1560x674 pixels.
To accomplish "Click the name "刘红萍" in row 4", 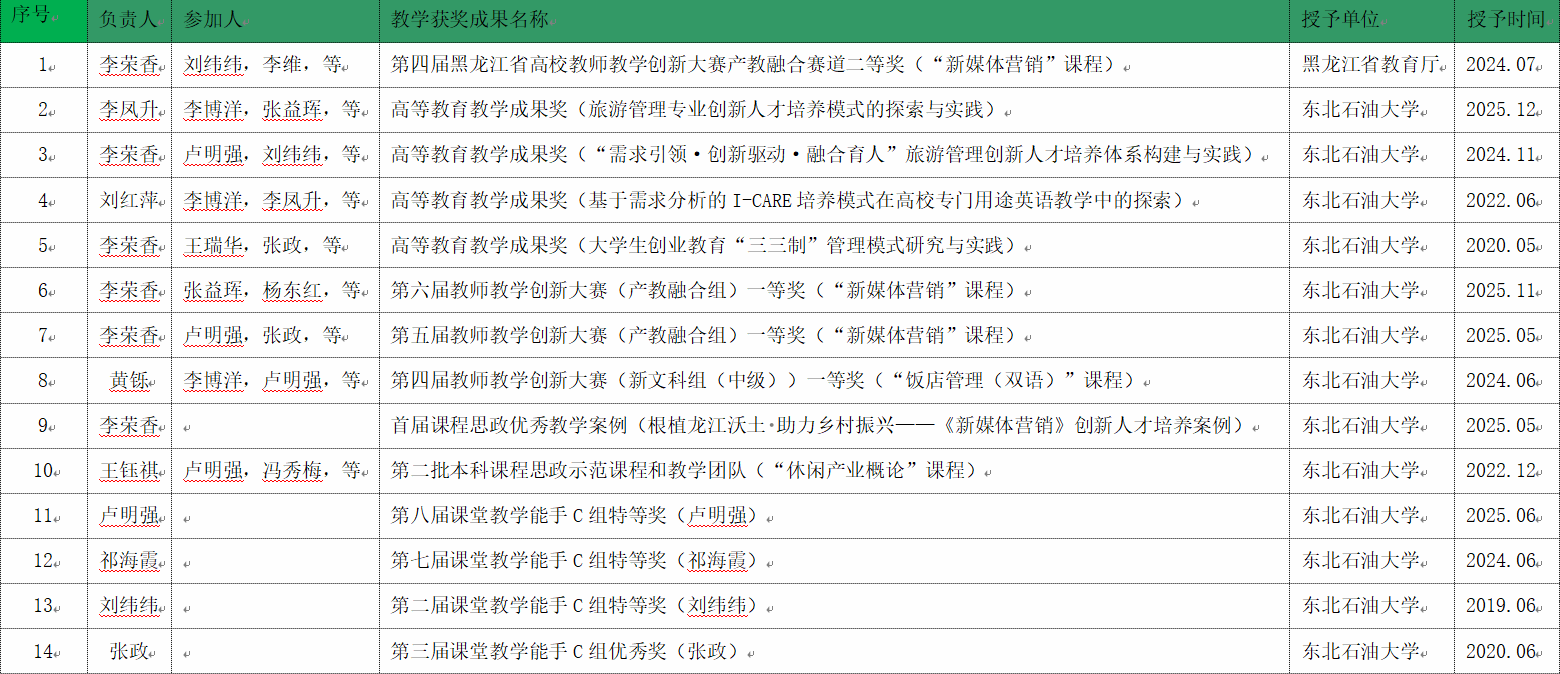I will coord(129,200).
